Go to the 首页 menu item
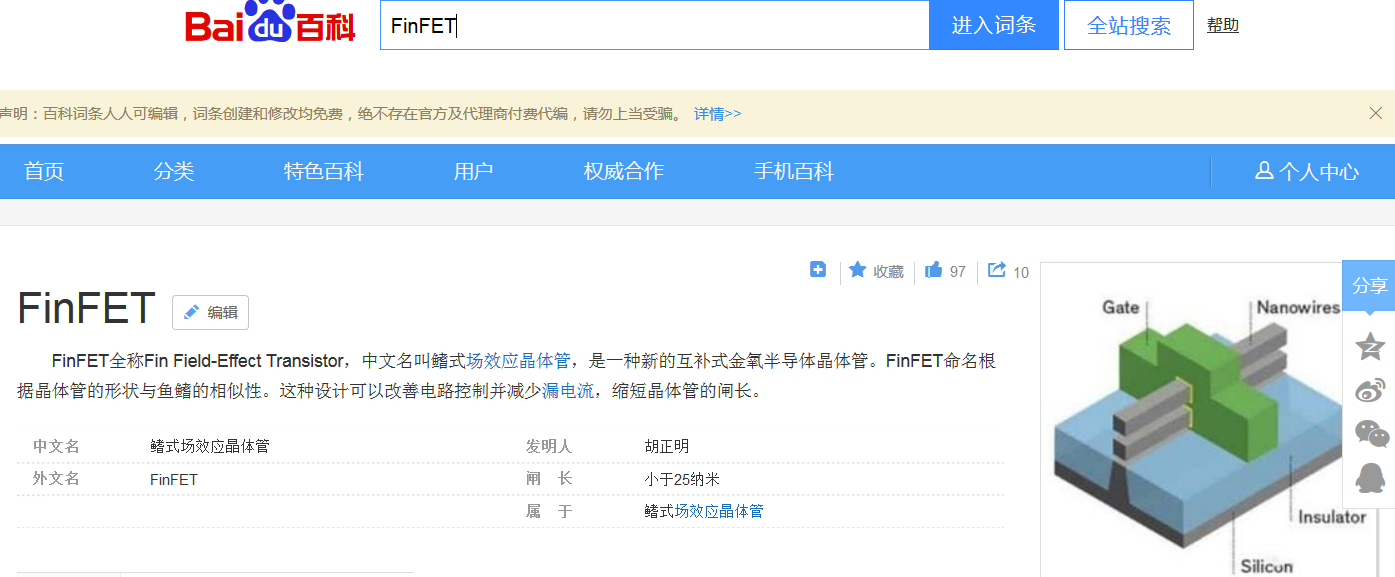Screen dimensions: 1395x577 point(44,171)
